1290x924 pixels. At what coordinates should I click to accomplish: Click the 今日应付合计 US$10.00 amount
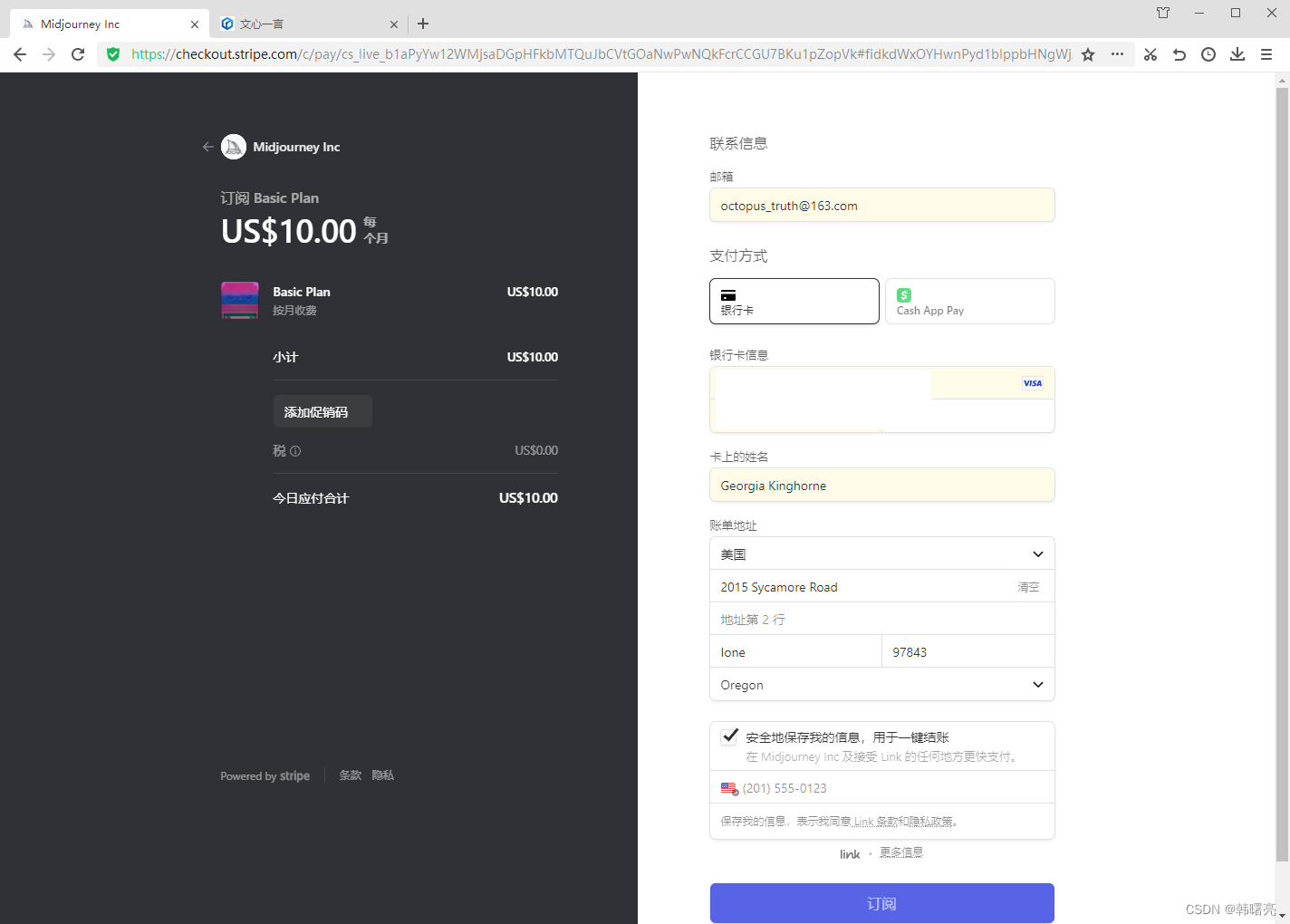pyautogui.click(x=528, y=497)
